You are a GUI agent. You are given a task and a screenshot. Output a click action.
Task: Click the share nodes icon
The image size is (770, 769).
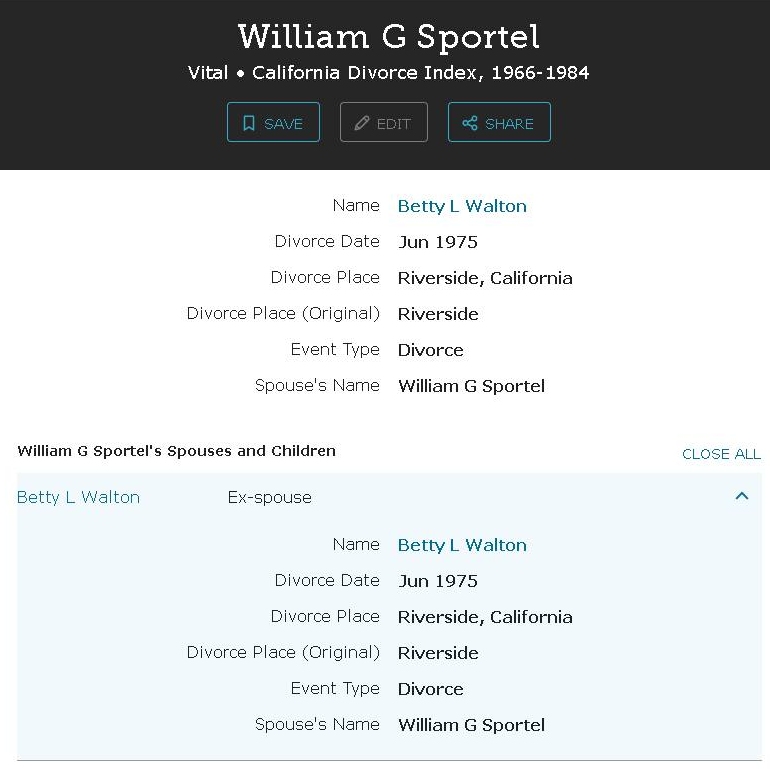(x=469, y=123)
